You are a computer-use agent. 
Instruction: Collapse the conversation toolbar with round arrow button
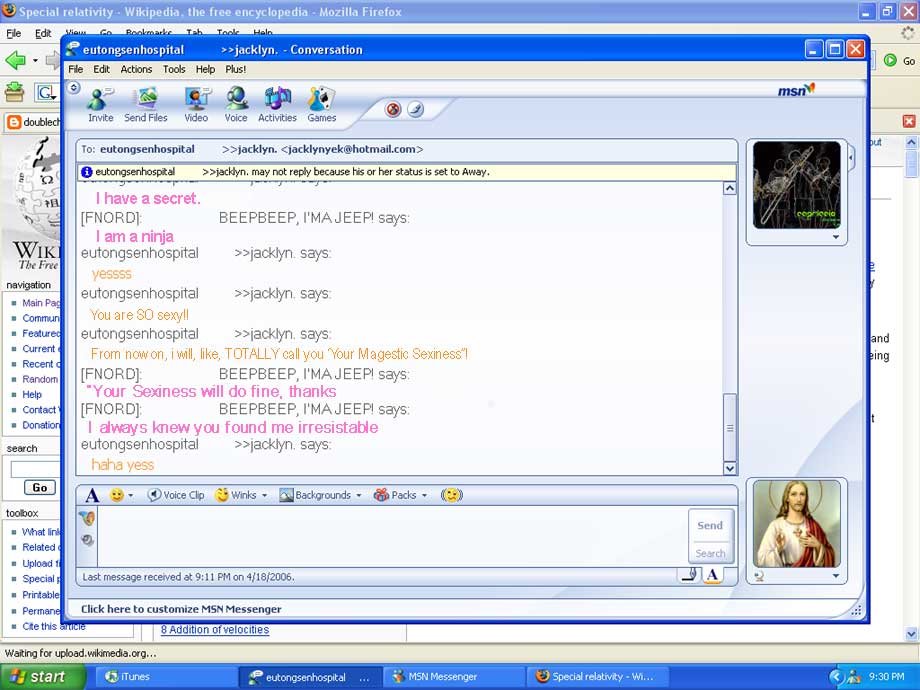click(x=73, y=88)
